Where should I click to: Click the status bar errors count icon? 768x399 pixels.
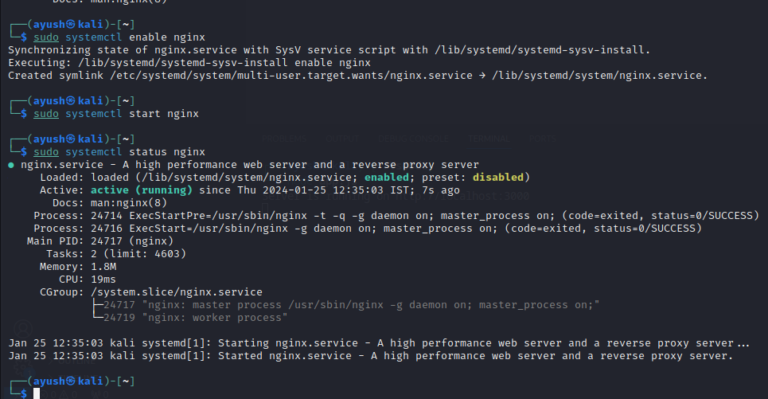tap(45, 394)
